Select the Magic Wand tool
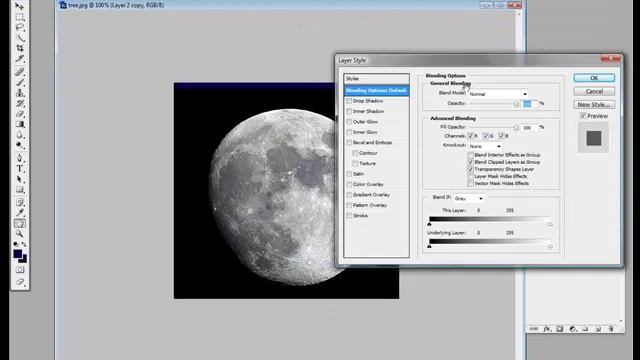This screenshot has width=640, height=360. [x=20, y=38]
